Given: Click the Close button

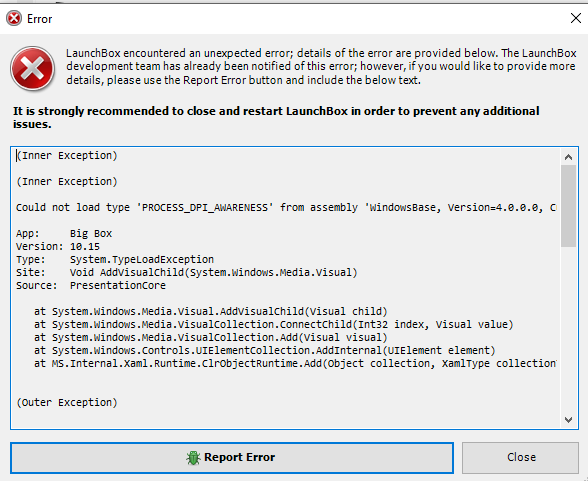Looking at the screenshot, I should (x=520, y=457).
